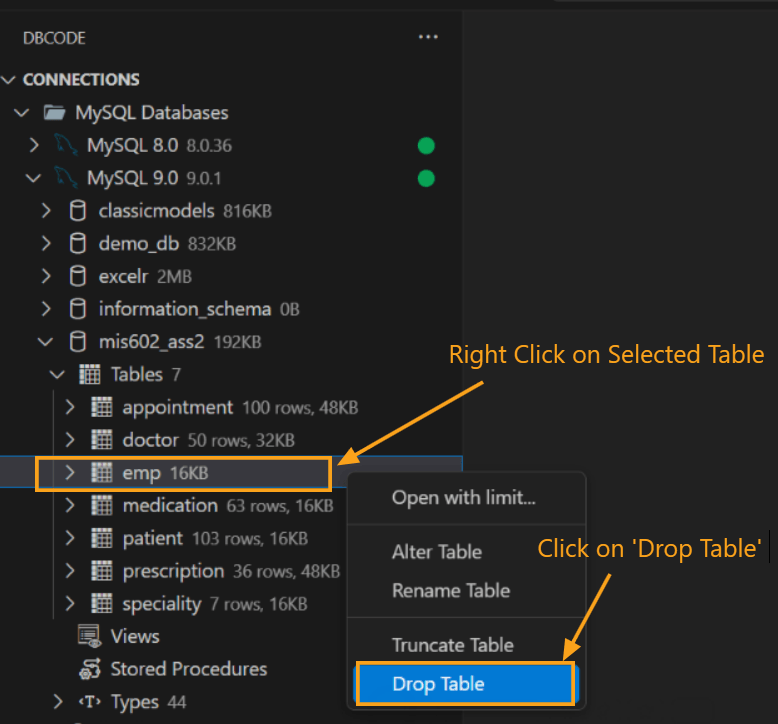Select the 'mis602_ass2' database label
Image resolution: width=778 pixels, height=724 pixels.
[x=151, y=342]
